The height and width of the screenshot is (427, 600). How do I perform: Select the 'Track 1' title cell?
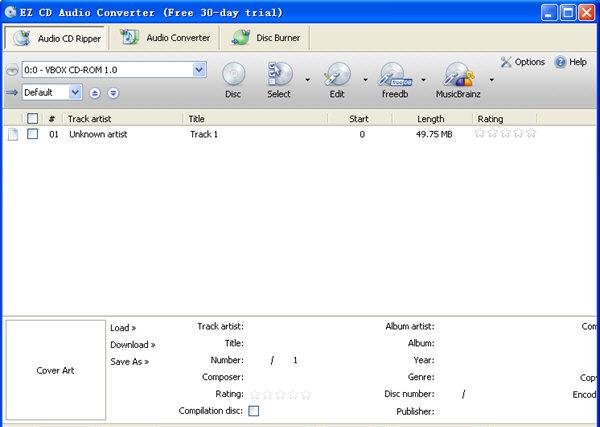tap(204, 134)
